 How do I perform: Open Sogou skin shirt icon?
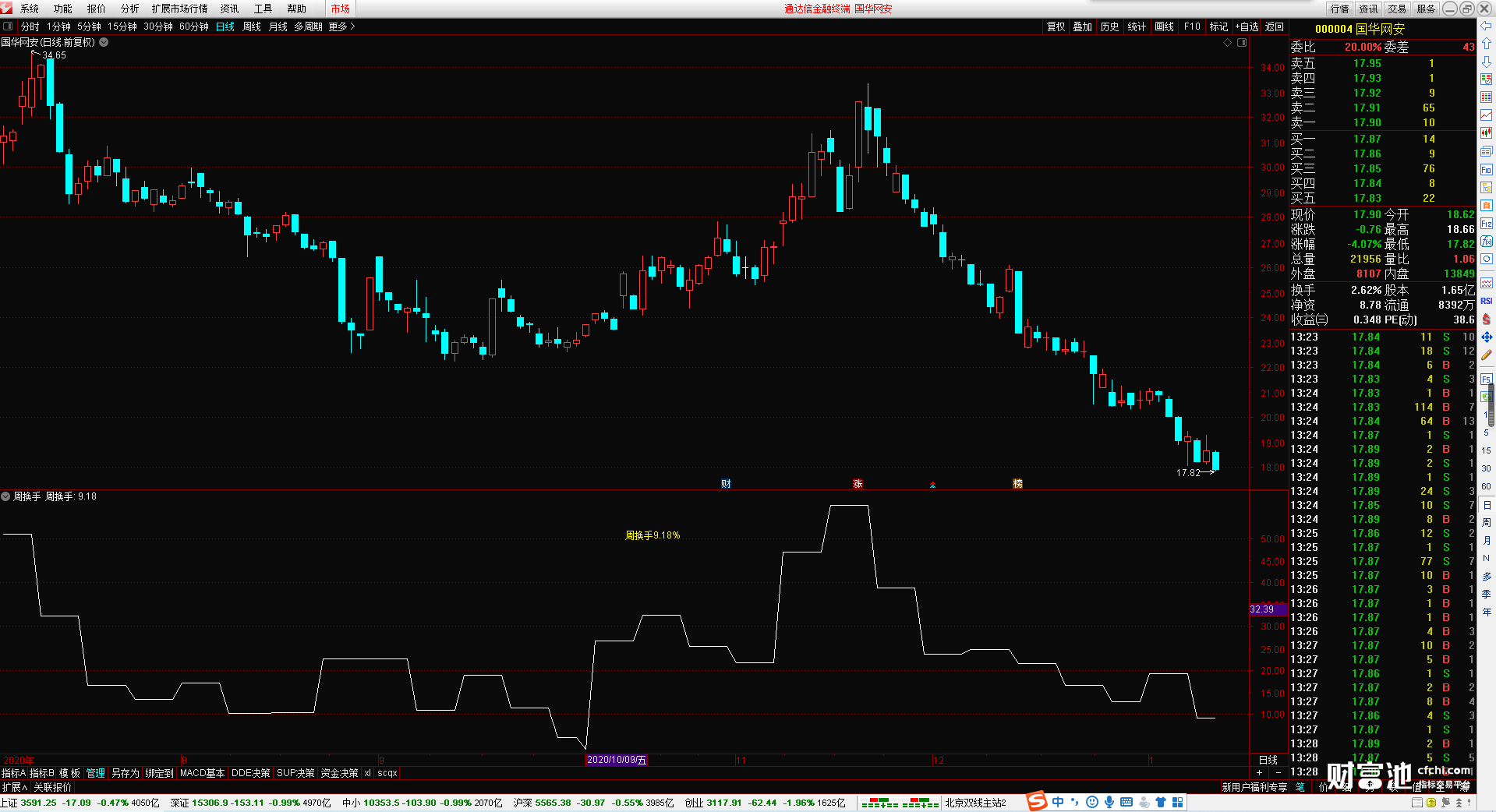[x=1160, y=802]
